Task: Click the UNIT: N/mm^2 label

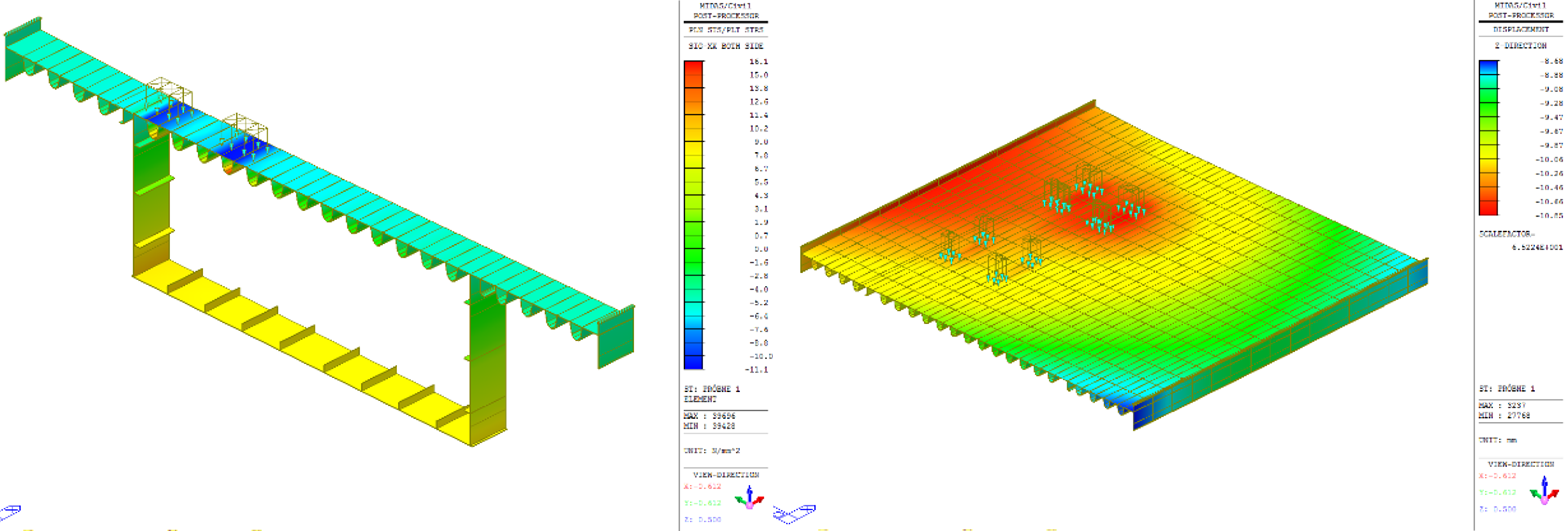Action: pos(712,451)
